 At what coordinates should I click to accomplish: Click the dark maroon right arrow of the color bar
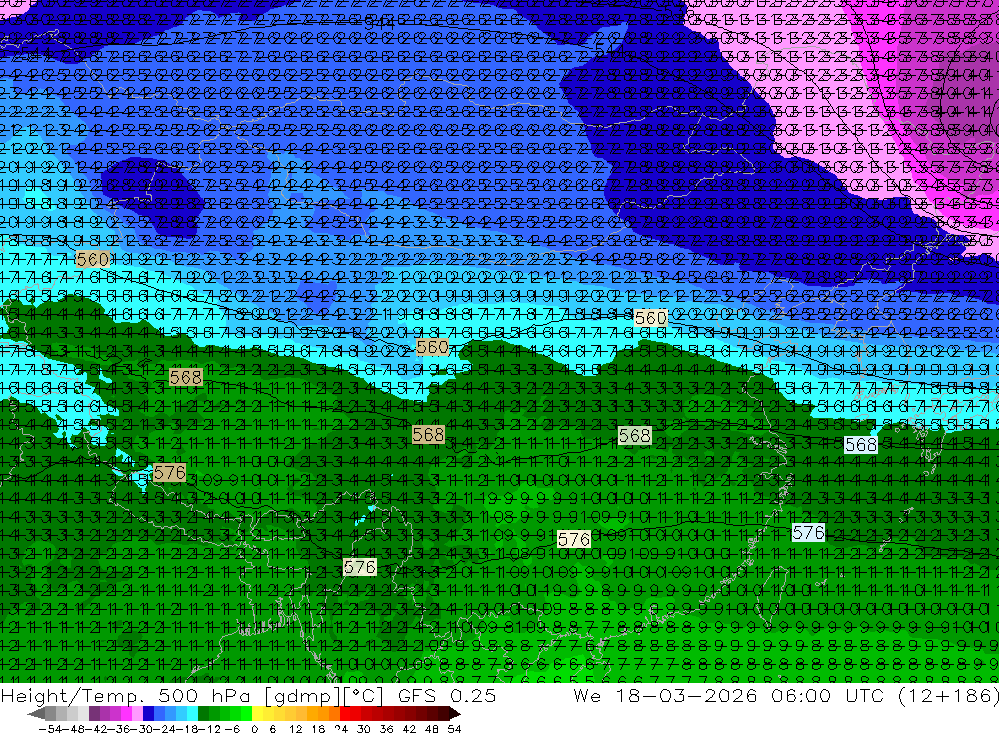[x=455, y=714]
